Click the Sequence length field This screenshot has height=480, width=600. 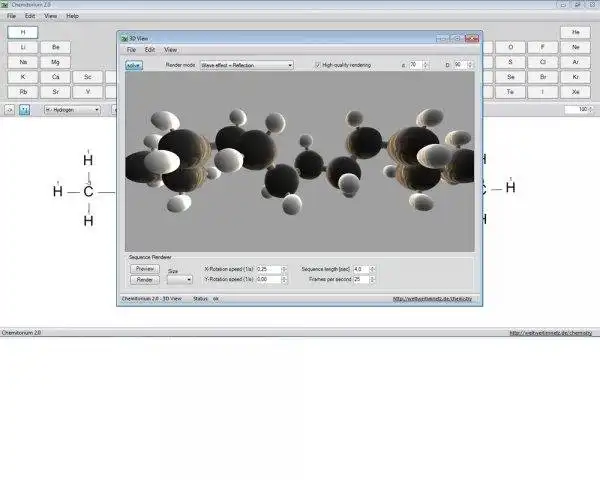(361, 269)
